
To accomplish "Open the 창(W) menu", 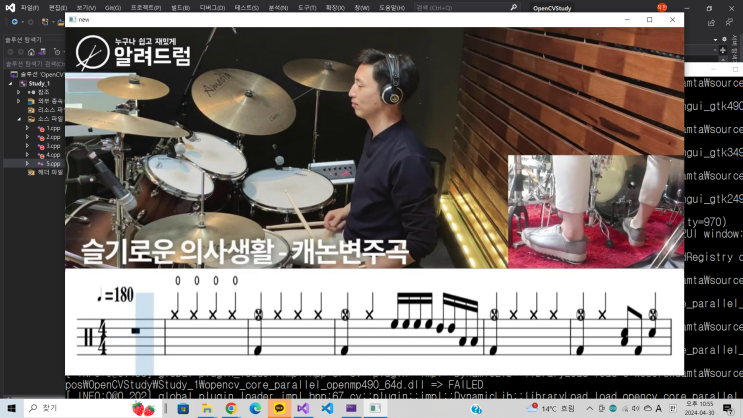I will [362, 8].
